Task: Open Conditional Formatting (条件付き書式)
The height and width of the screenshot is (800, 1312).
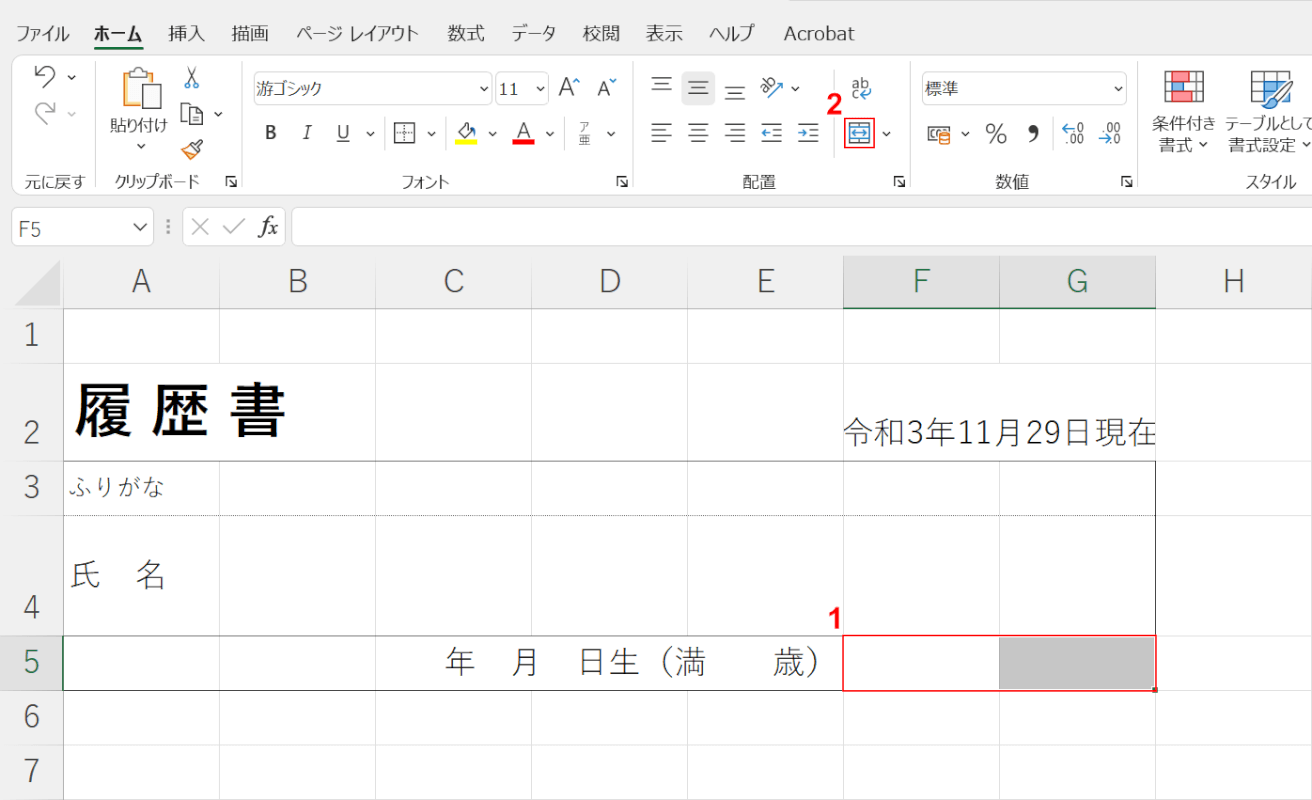Action: [1184, 112]
